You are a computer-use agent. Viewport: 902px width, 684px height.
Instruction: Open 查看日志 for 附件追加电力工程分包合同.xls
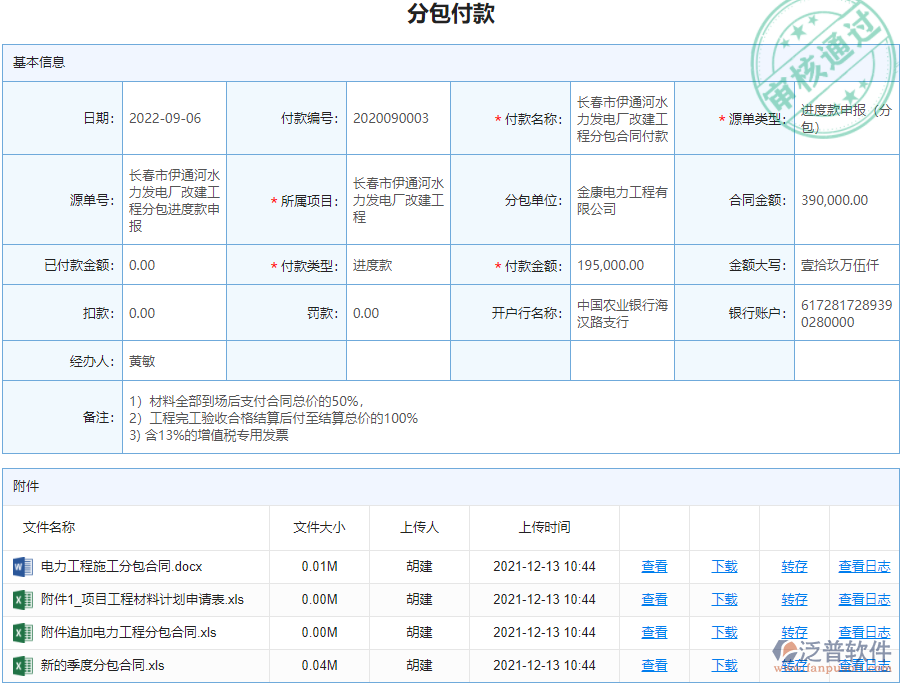click(x=864, y=632)
